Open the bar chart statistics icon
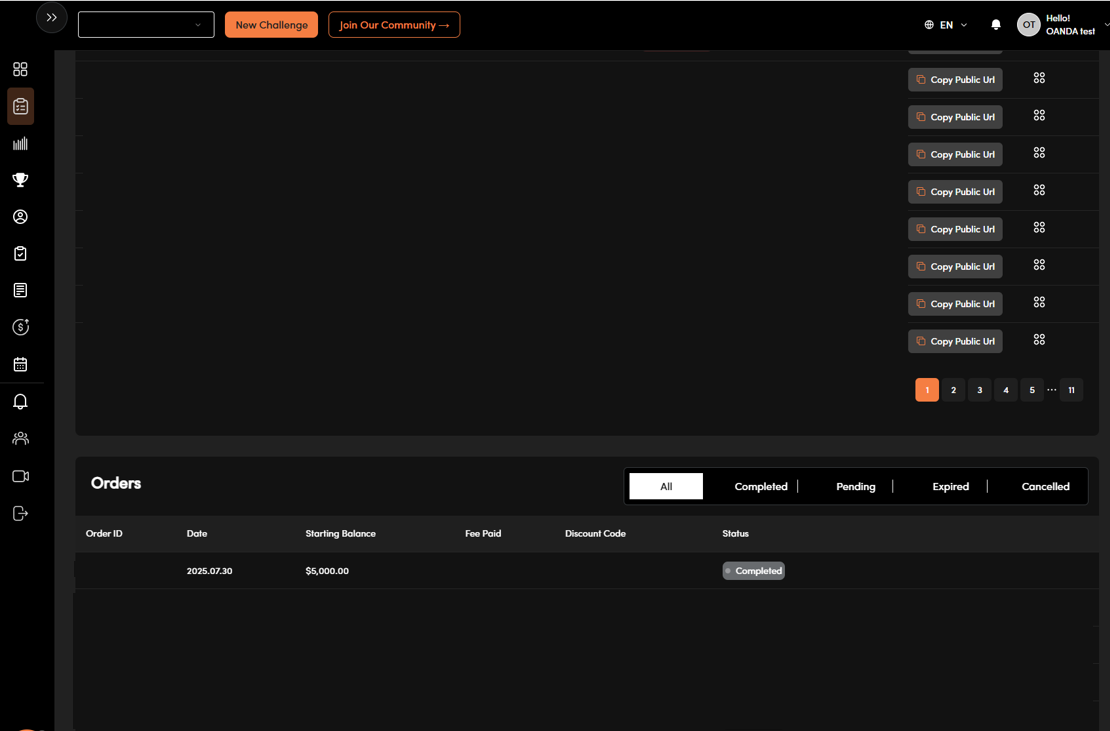The width and height of the screenshot is (1110, 731). [20, 144]
